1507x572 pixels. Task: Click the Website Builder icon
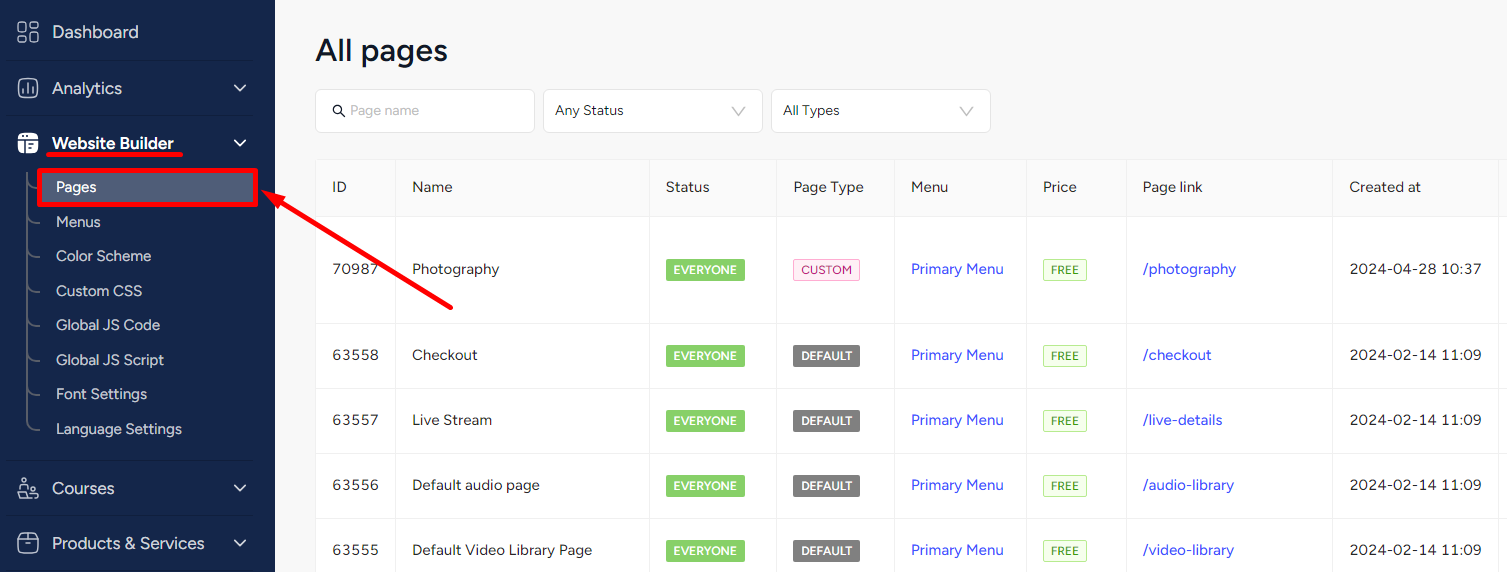tap(28, 143)
